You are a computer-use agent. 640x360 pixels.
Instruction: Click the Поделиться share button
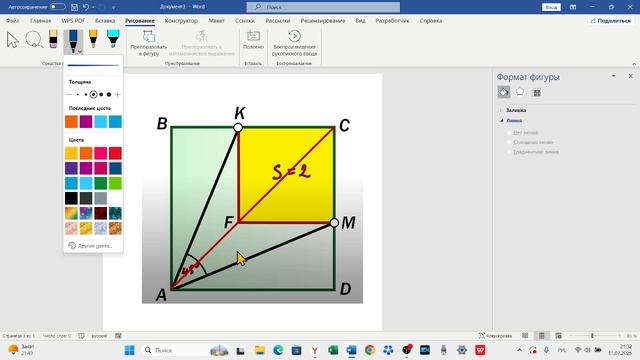point(611,20)
